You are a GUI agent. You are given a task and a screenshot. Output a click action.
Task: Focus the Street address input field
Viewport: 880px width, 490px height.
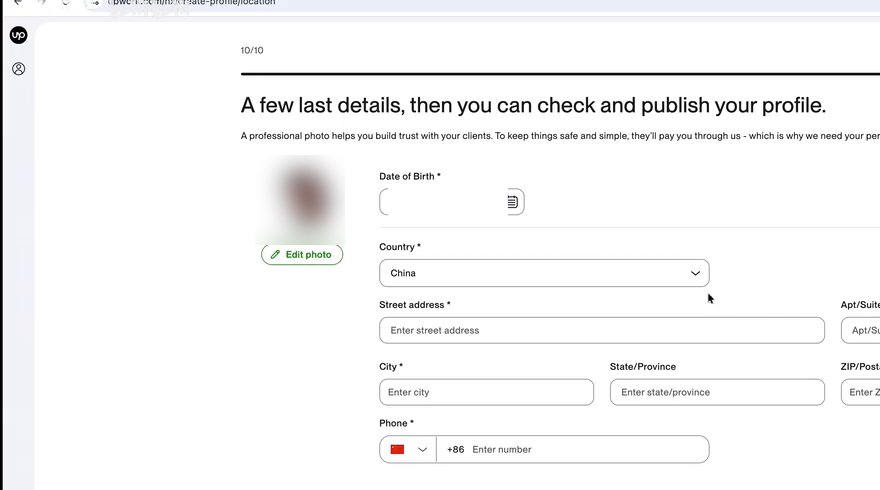point(602,331)
